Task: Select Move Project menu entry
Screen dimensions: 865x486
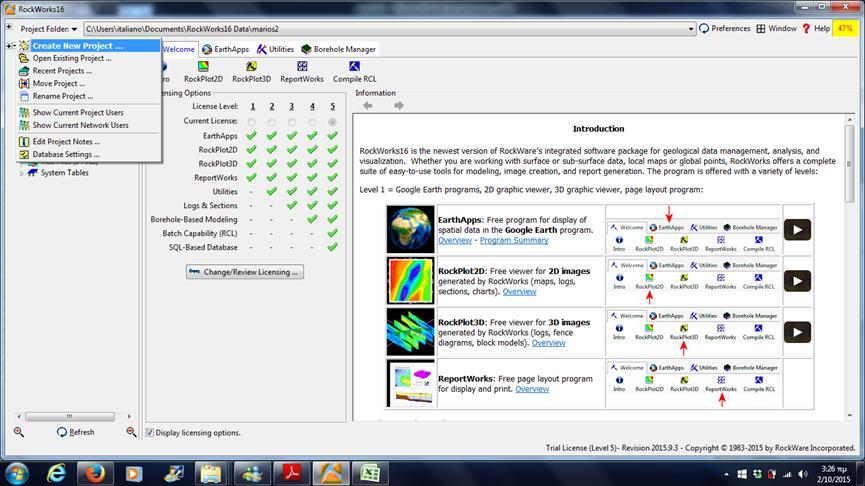Action: tap(89, 83)
